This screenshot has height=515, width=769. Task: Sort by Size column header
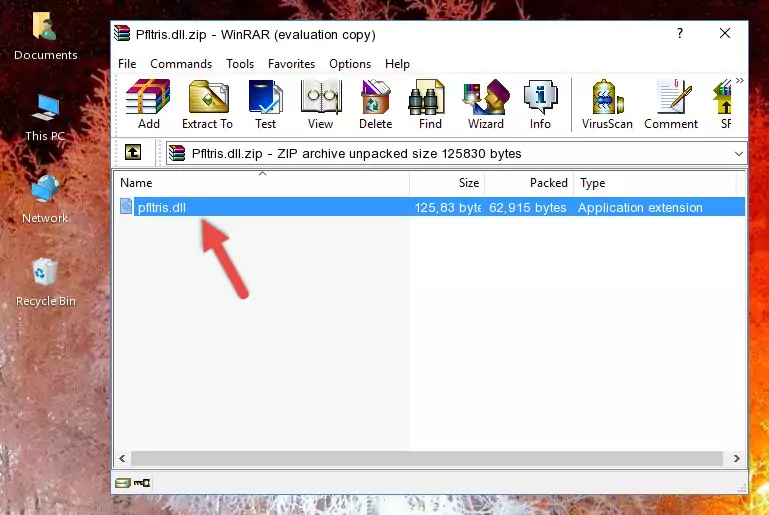coord(447,183)
